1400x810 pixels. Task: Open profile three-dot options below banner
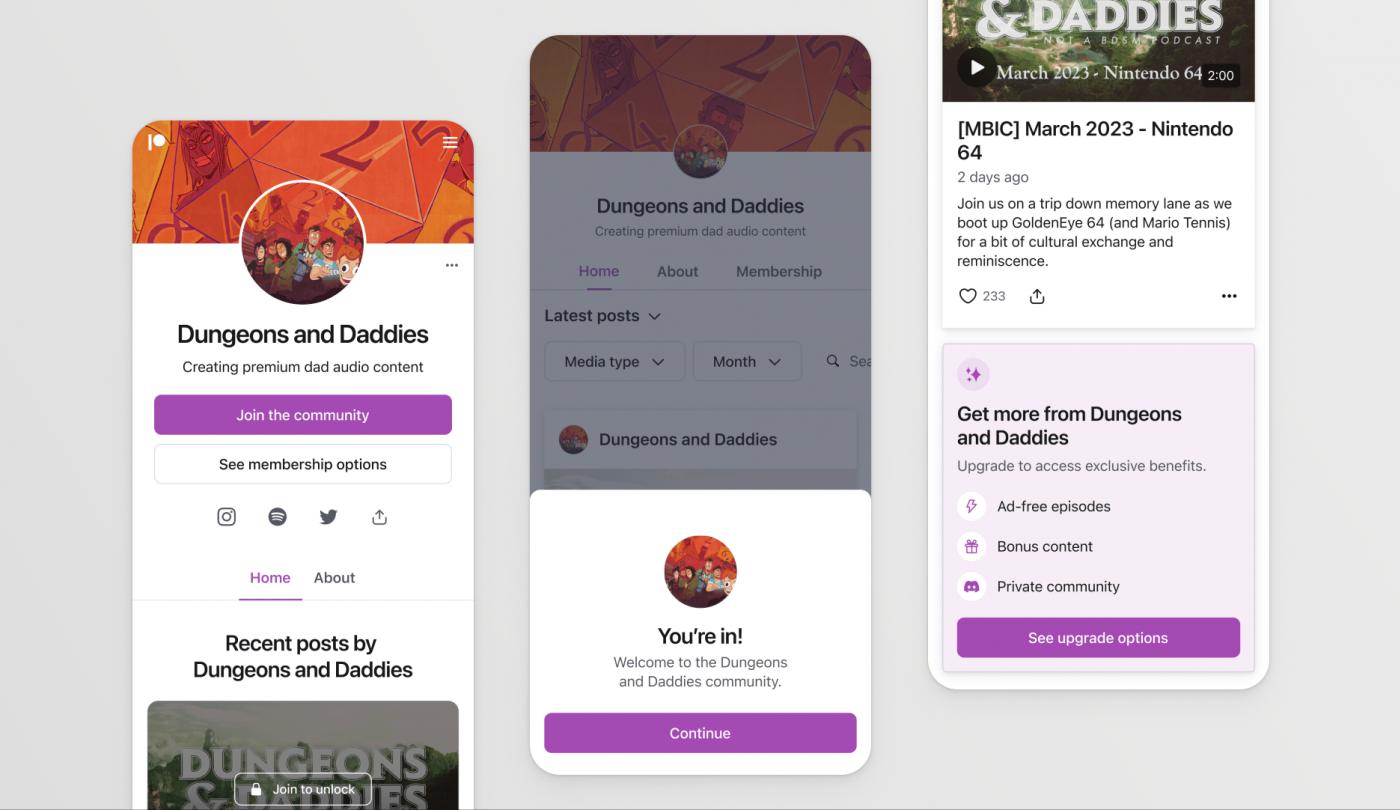point(452,265)
